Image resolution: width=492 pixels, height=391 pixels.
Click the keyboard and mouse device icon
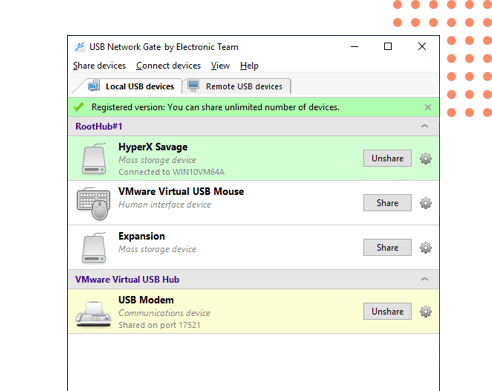coord(94,203)
